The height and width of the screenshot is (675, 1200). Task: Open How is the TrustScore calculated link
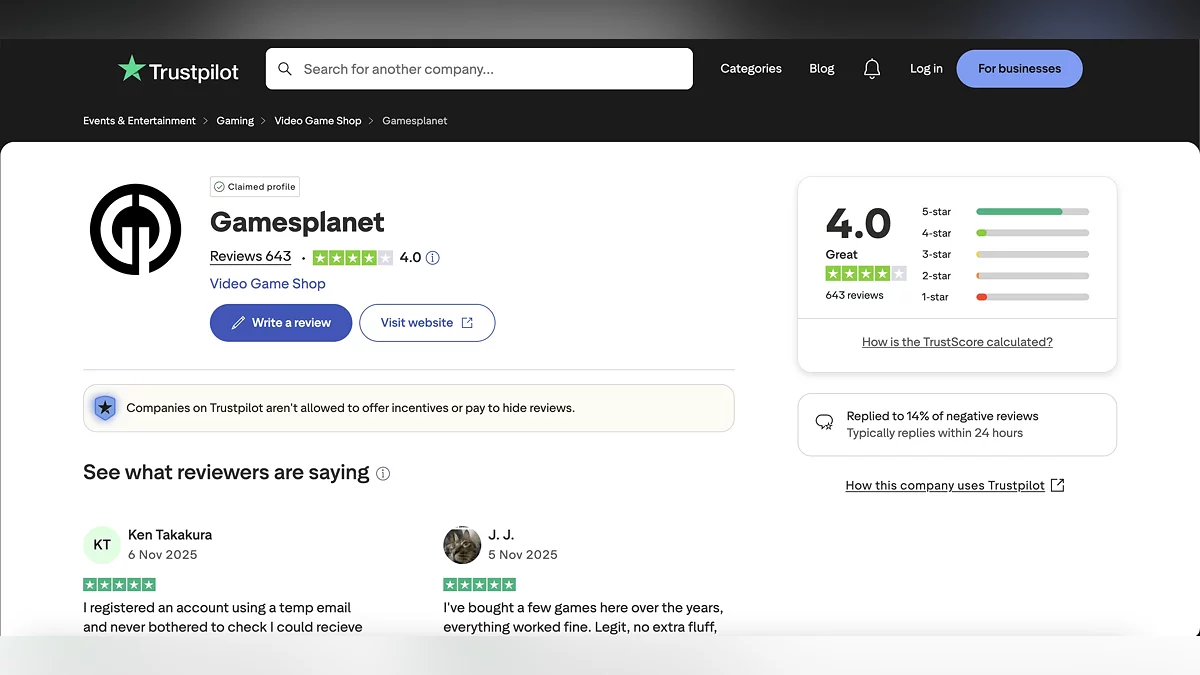coord(957,342)
